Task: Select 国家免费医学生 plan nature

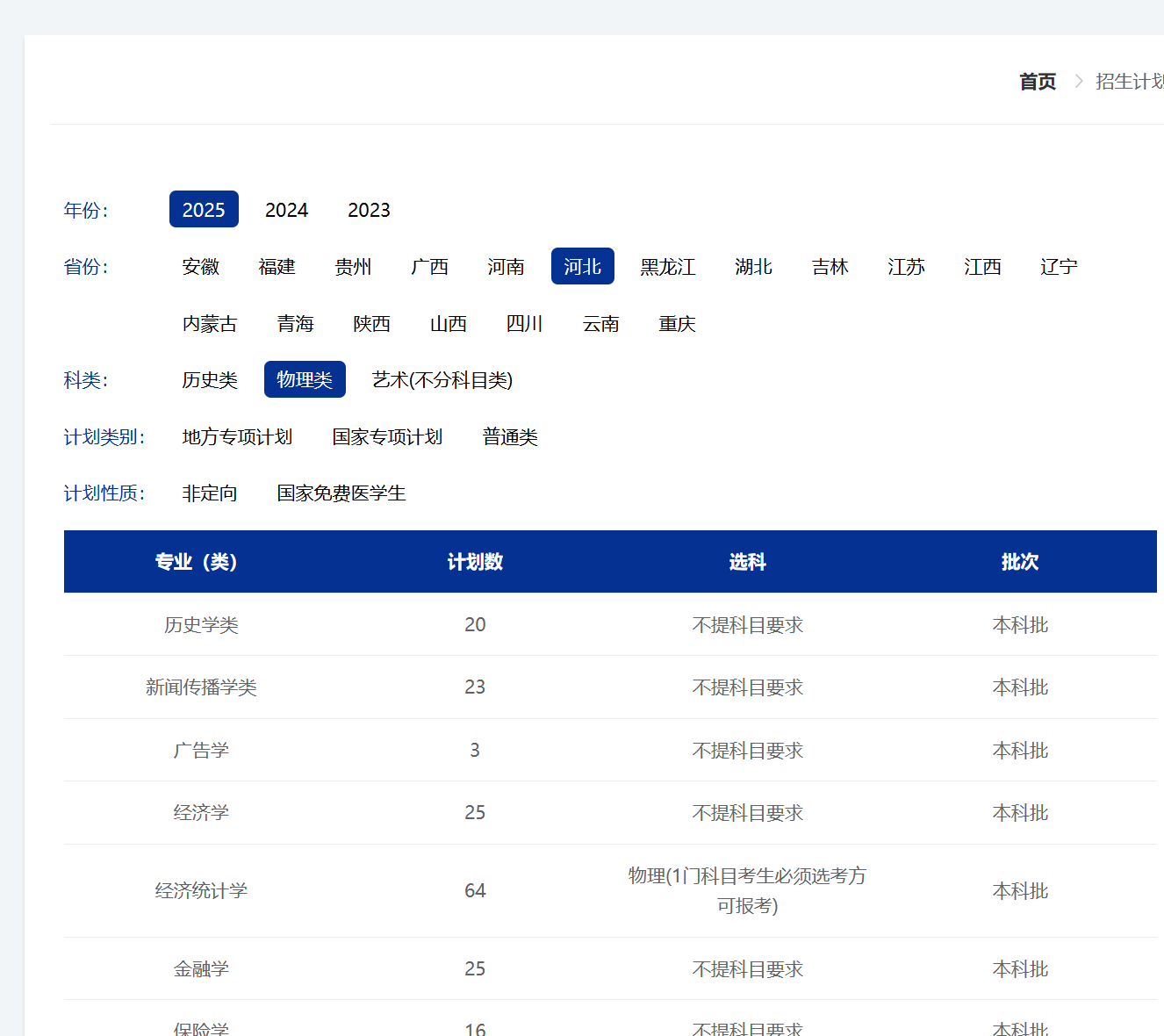Action: click(341, 493)
